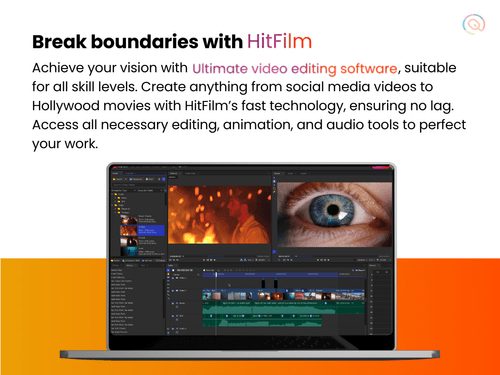The image size is (500, 375).
Task: Click the Import button in the media panel
Action: click(x=119, y=179)
